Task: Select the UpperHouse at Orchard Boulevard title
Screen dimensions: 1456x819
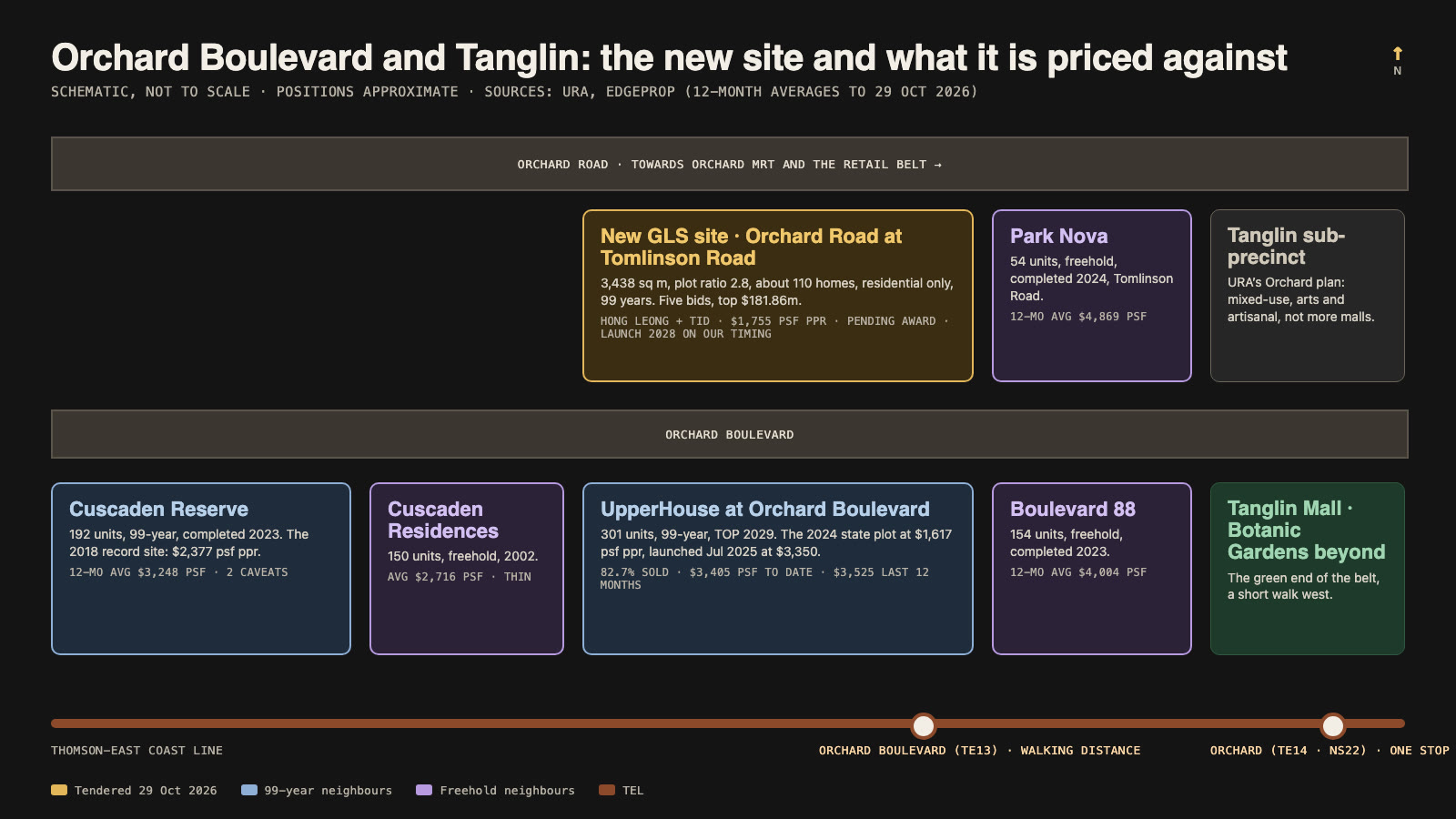Action: 765,510
